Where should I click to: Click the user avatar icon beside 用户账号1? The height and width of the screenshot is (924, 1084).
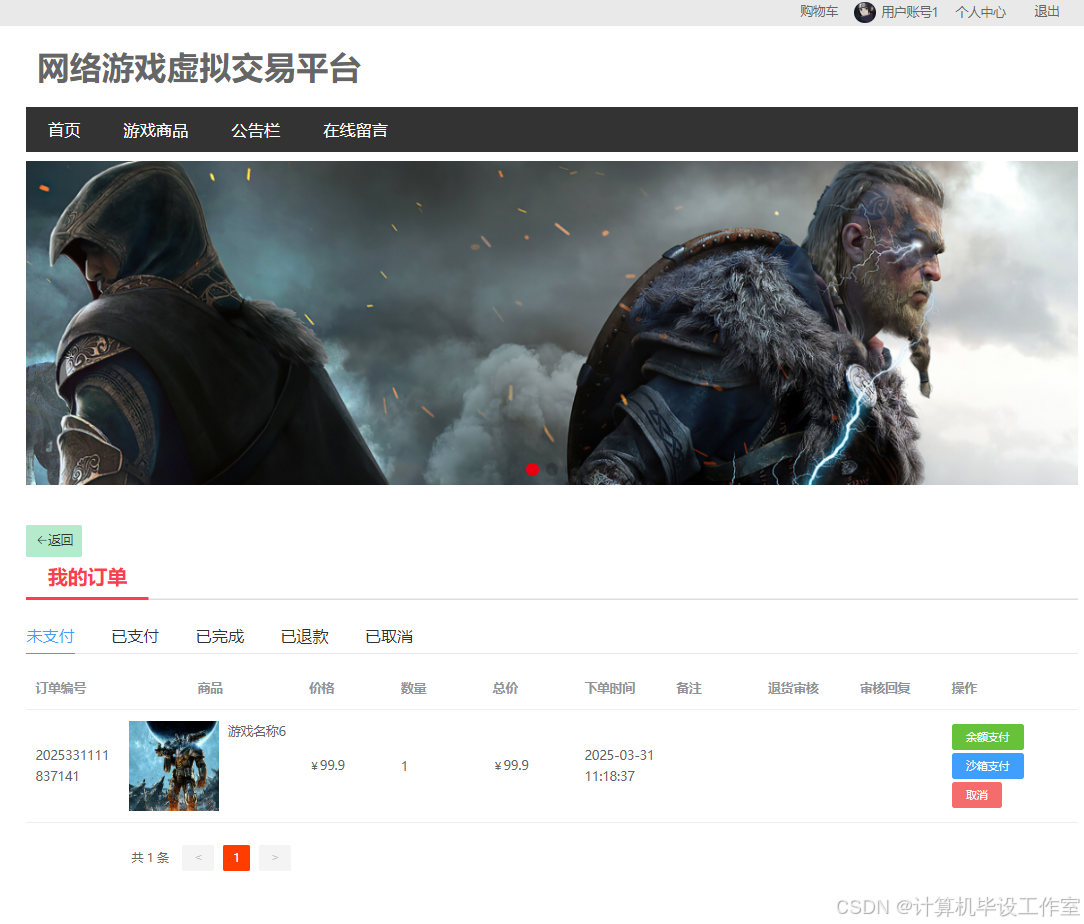(x=864, y=12)
